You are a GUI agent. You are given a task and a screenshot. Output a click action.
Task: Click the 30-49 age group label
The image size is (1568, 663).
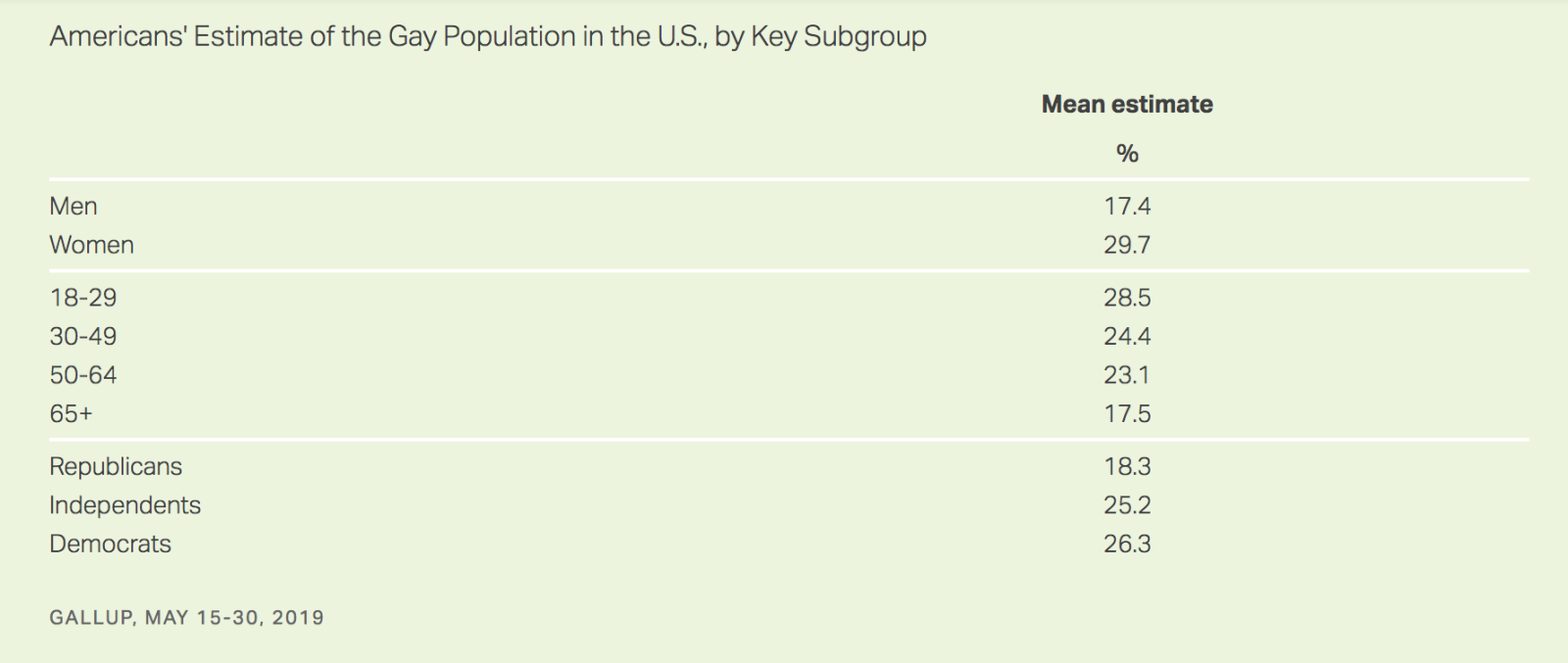coord(83,337)
